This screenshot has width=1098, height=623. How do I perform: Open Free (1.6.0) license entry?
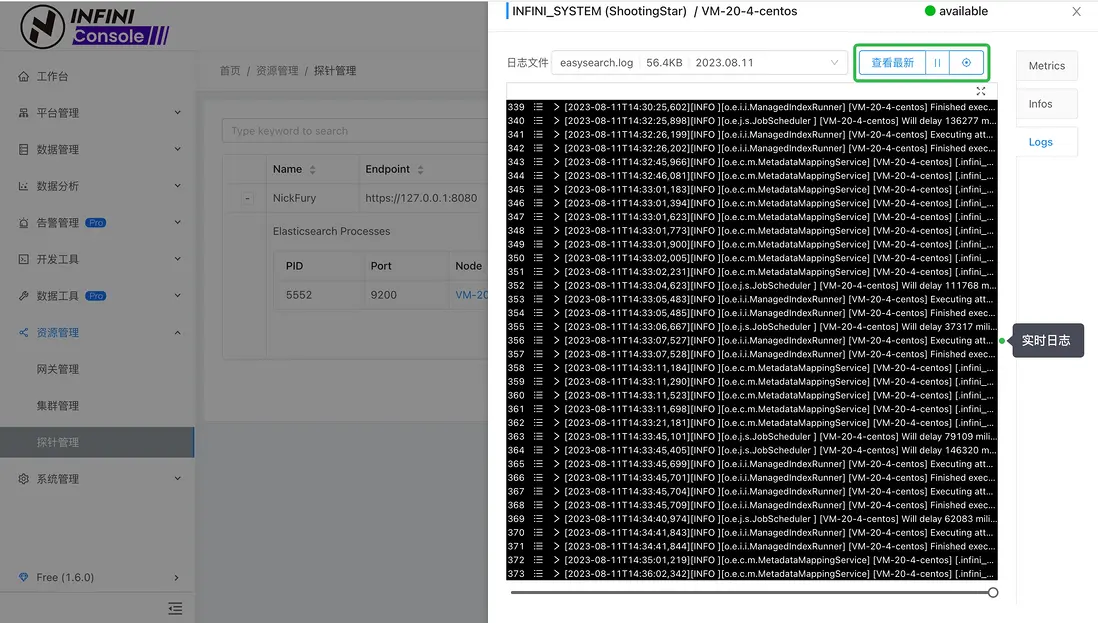click(97, 578)
